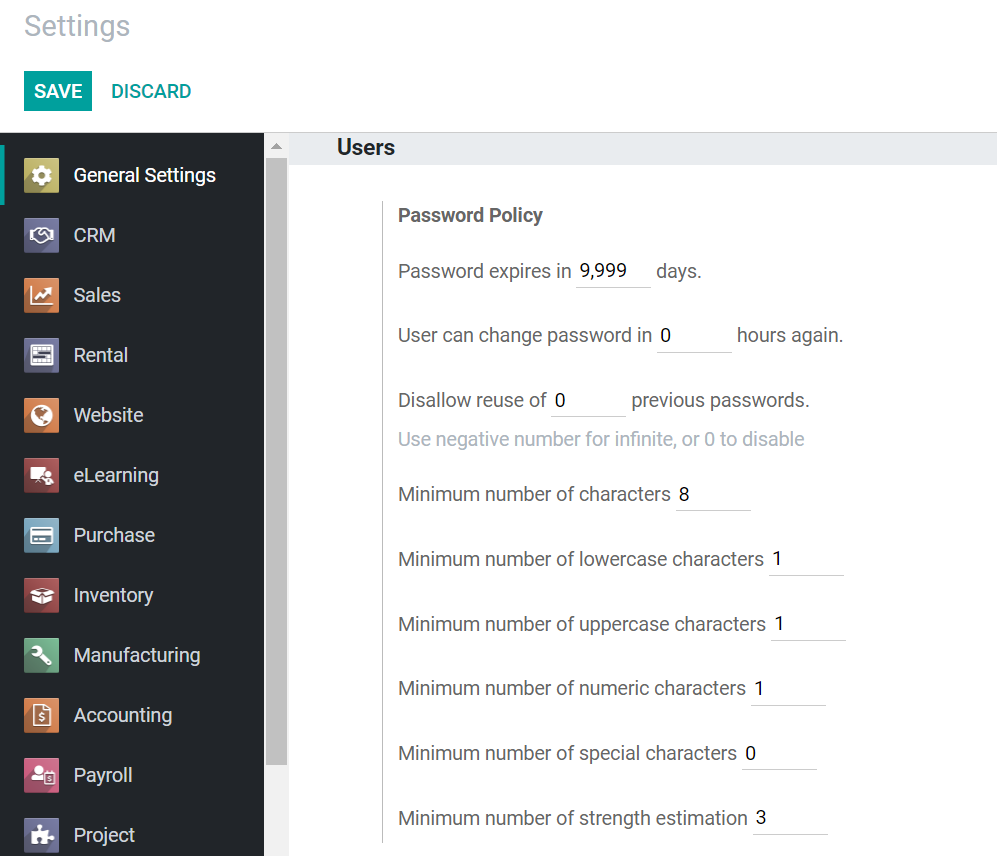Select the Purchase card icon
The height and width of the screenshot is (856, 997).
coord(41,535)
